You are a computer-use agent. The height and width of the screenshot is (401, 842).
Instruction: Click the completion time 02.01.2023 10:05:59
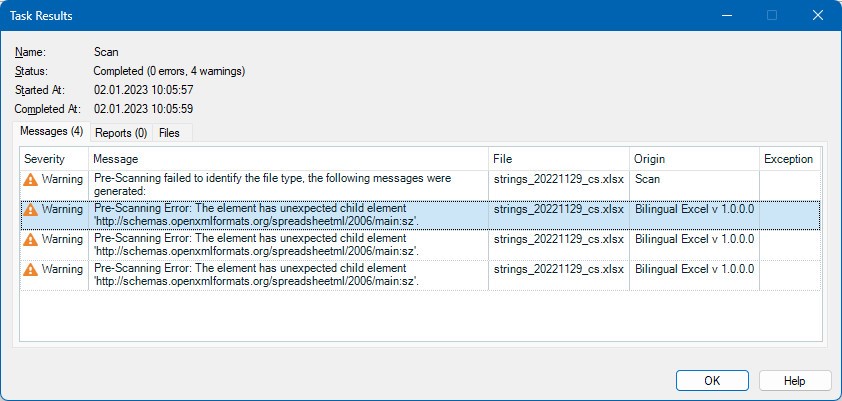tap(143, 109)
